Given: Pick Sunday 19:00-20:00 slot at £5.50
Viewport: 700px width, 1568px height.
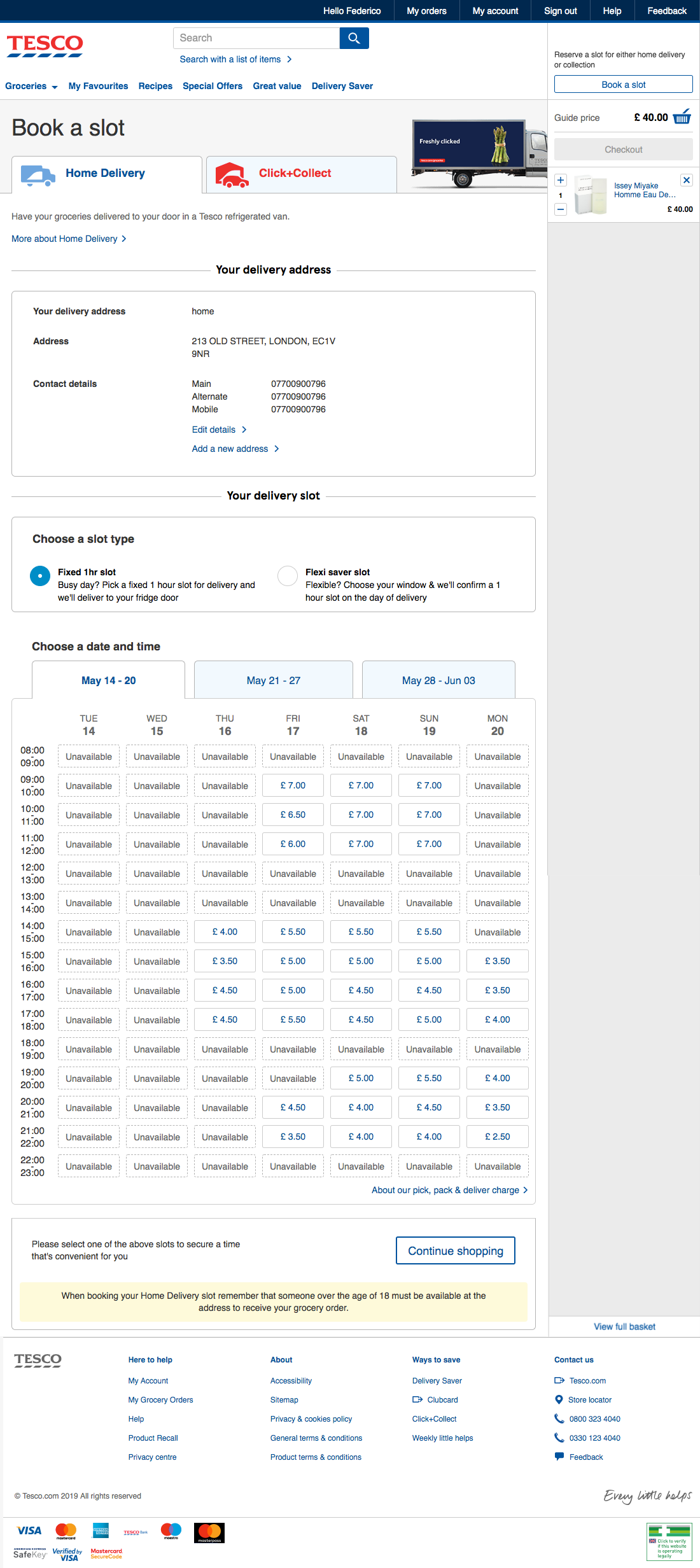Looking at the screenshot, I should pos(429,1078).
